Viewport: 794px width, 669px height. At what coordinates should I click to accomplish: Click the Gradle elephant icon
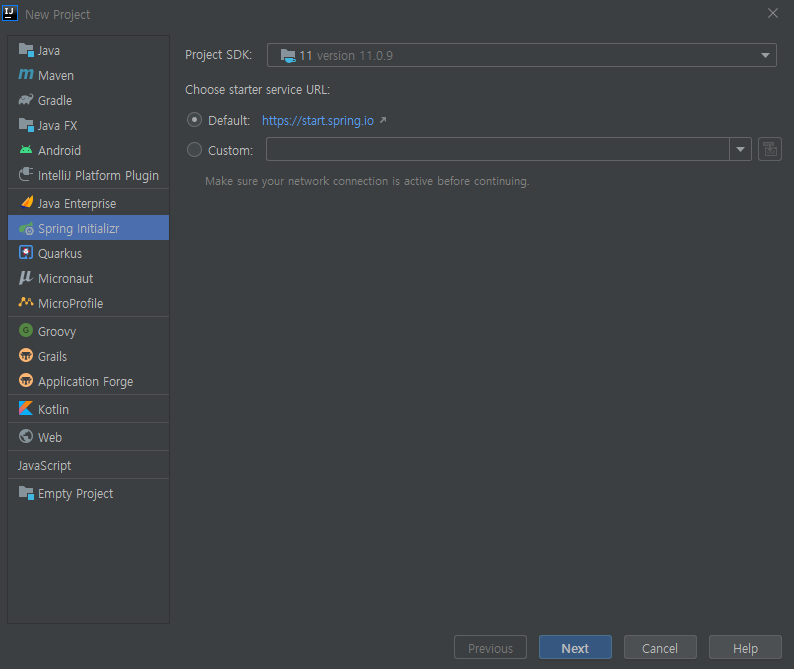click(x=26, y=99)
